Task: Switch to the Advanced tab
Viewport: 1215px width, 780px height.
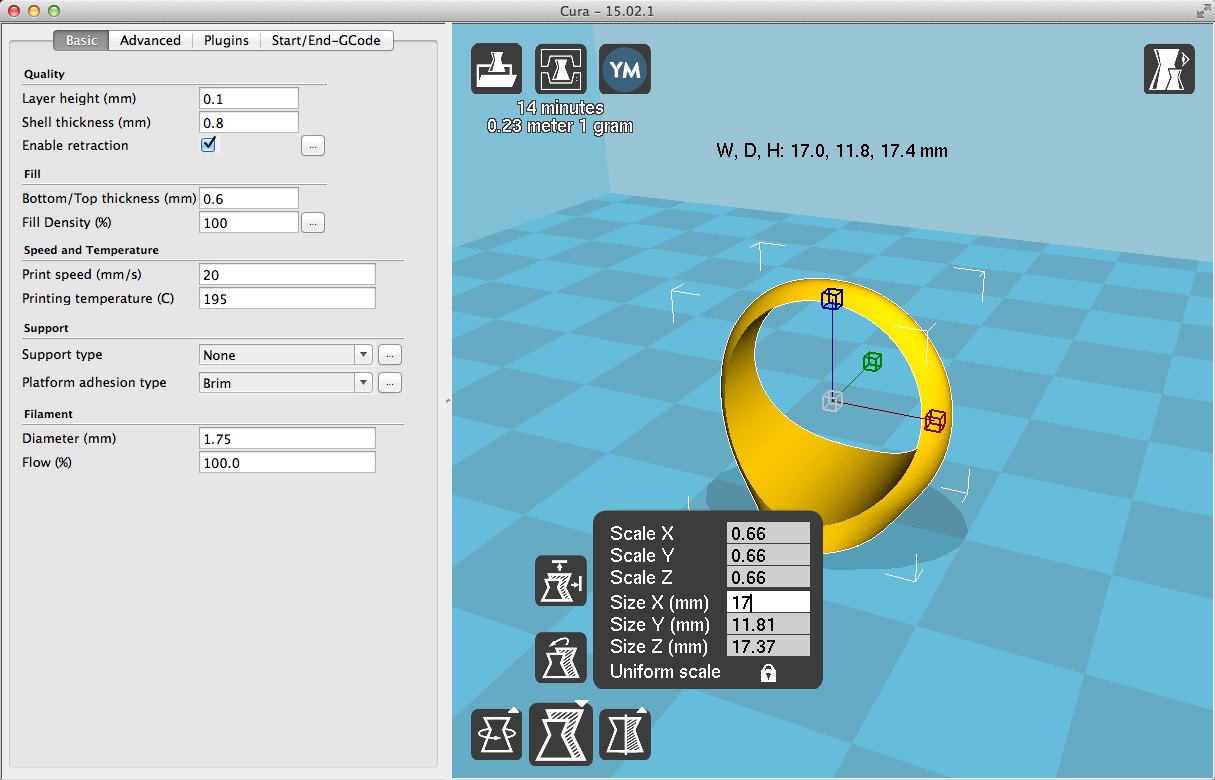Action: tap(150, 40)
